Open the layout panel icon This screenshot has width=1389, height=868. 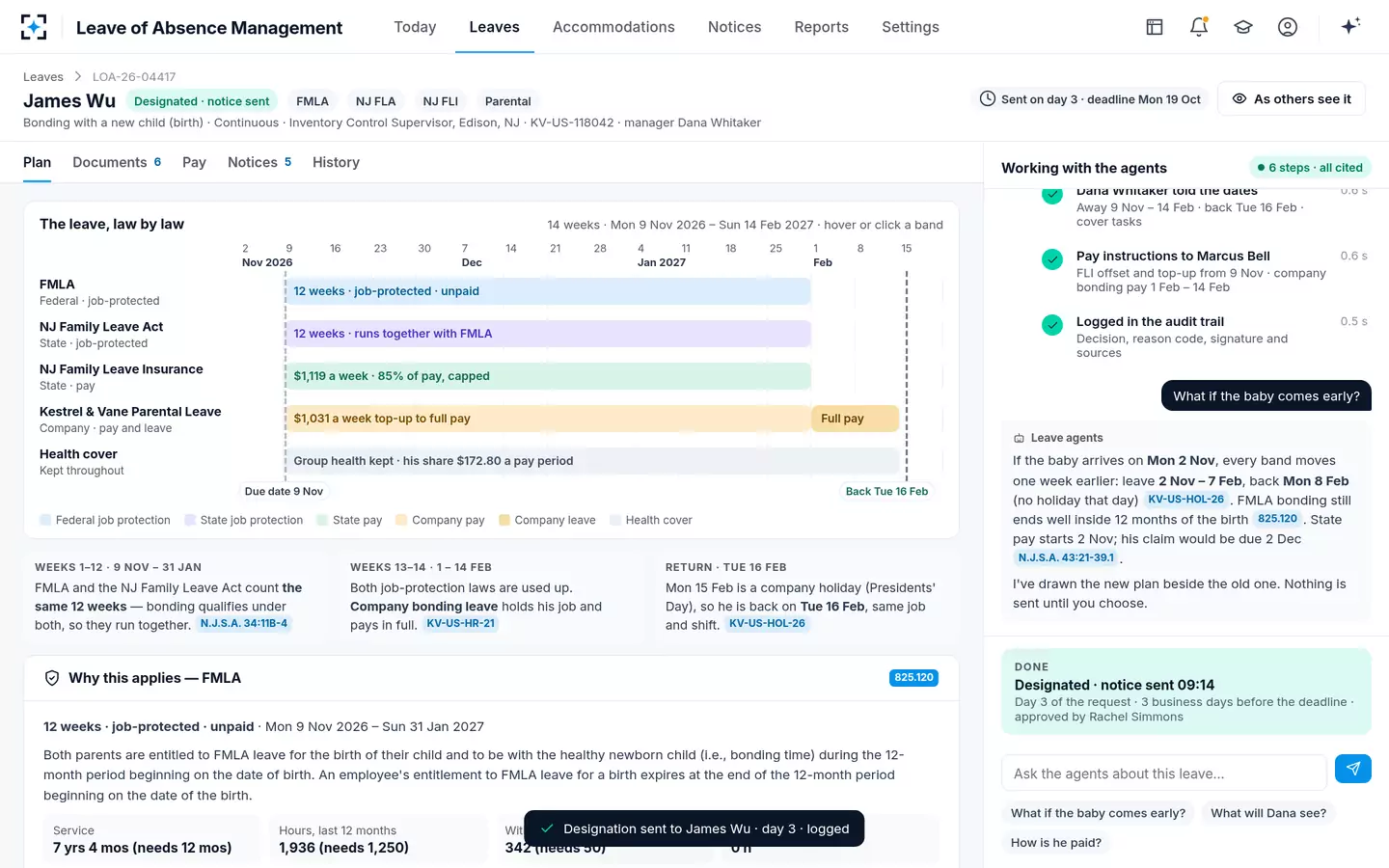point(1155,27)
